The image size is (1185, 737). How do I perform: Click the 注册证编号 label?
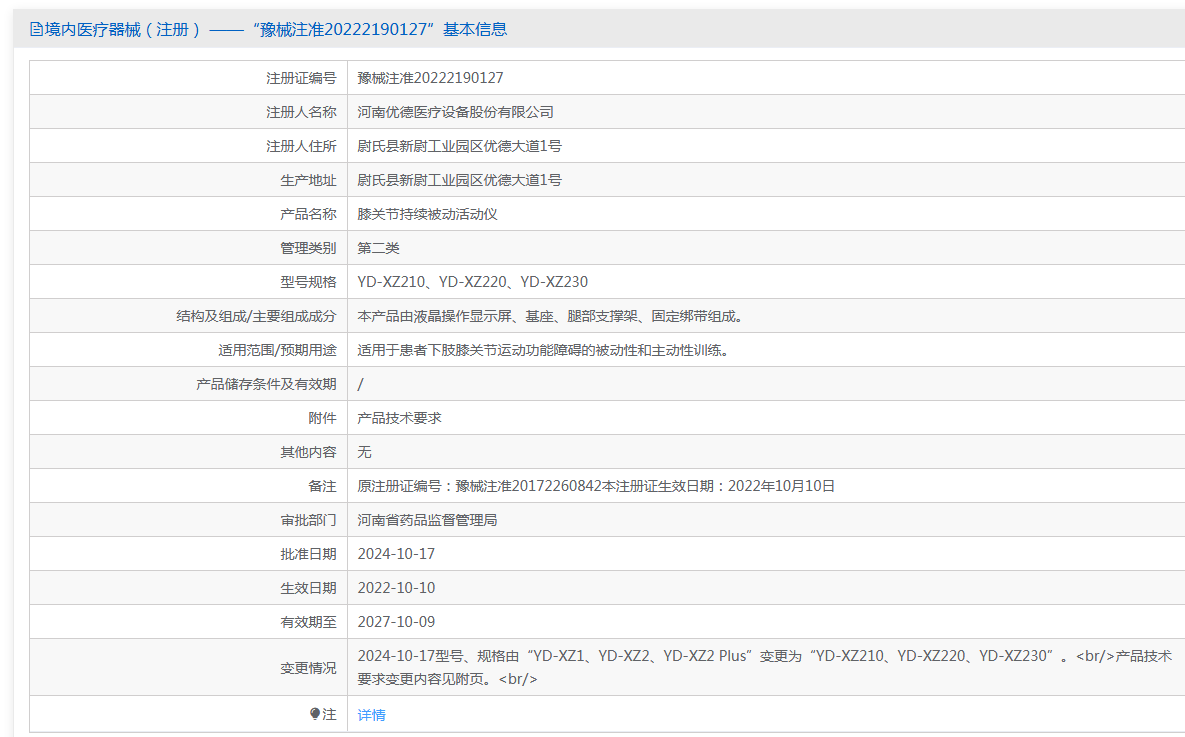coord(301,78)
